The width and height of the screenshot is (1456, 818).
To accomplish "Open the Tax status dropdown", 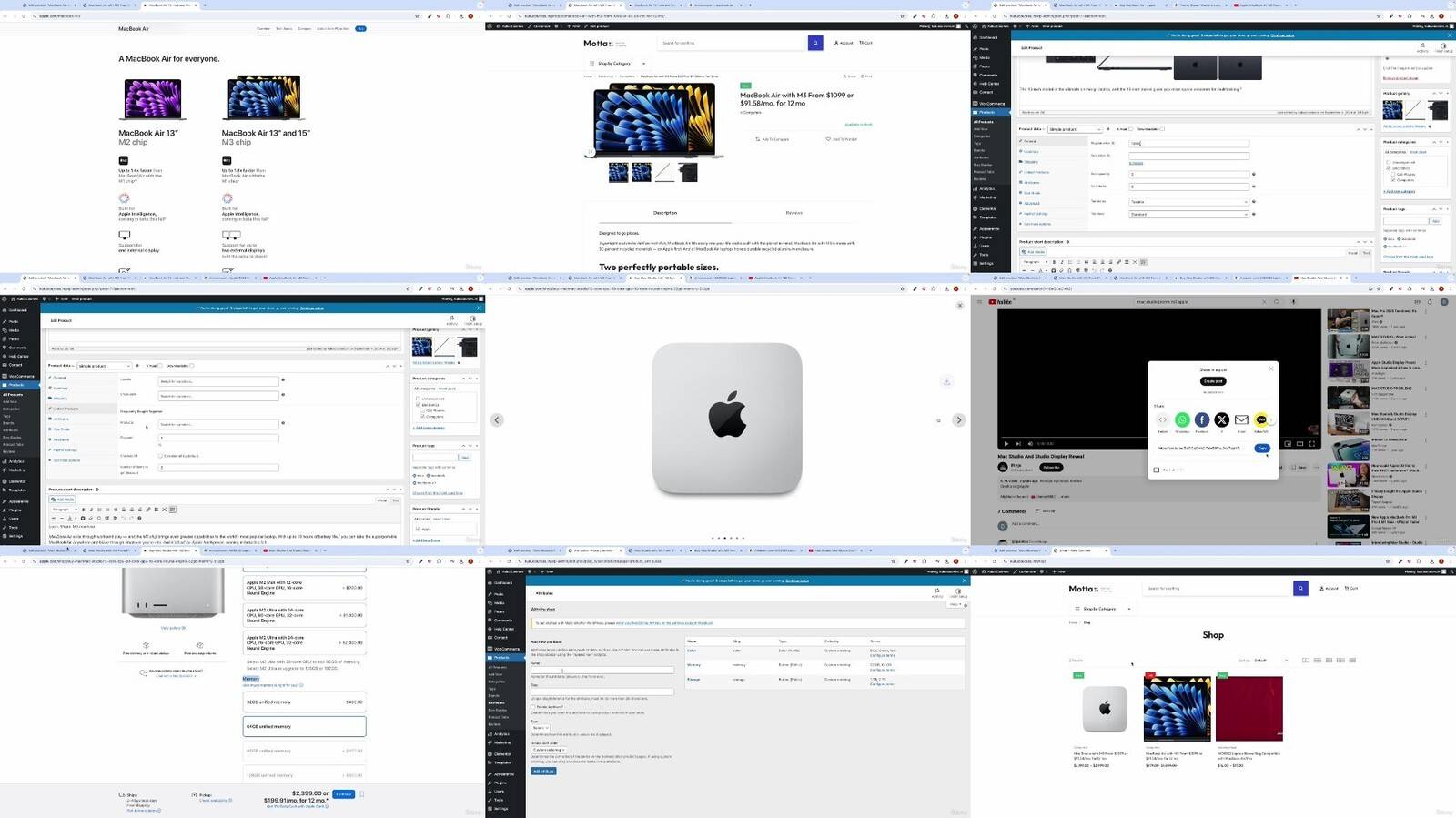I will [x=1188, y=202].
